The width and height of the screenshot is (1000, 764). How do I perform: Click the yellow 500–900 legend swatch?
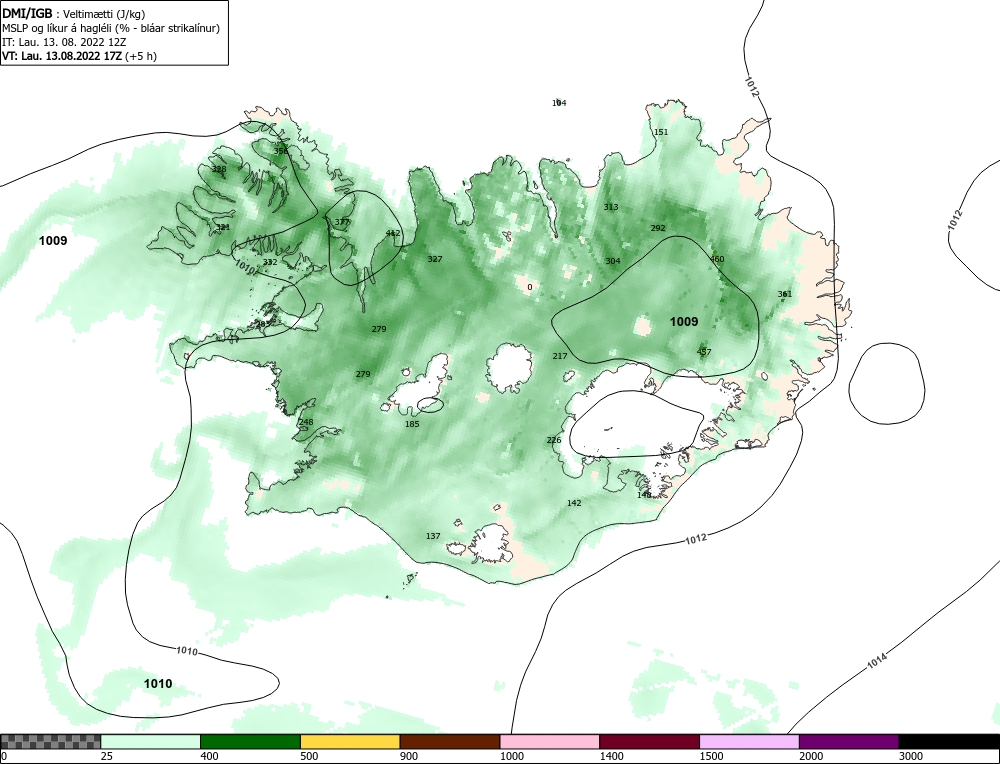(350, 741)
